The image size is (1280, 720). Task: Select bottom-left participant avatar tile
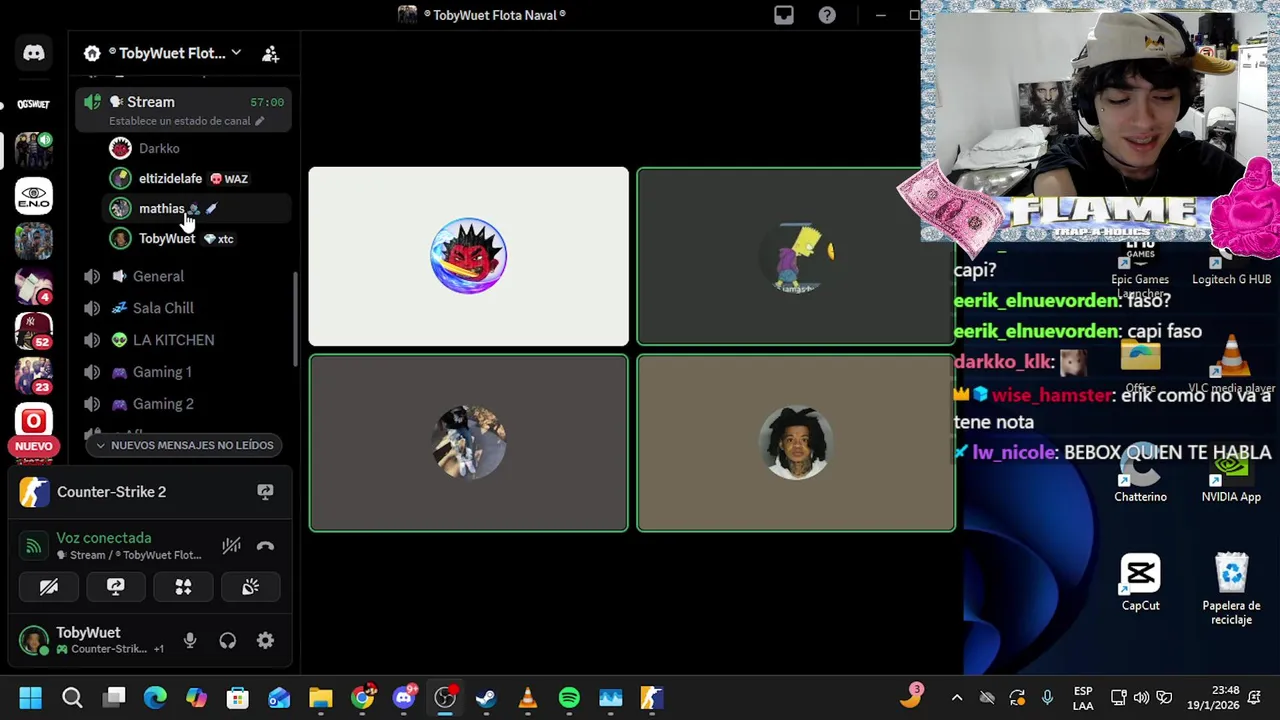point(469,443)
